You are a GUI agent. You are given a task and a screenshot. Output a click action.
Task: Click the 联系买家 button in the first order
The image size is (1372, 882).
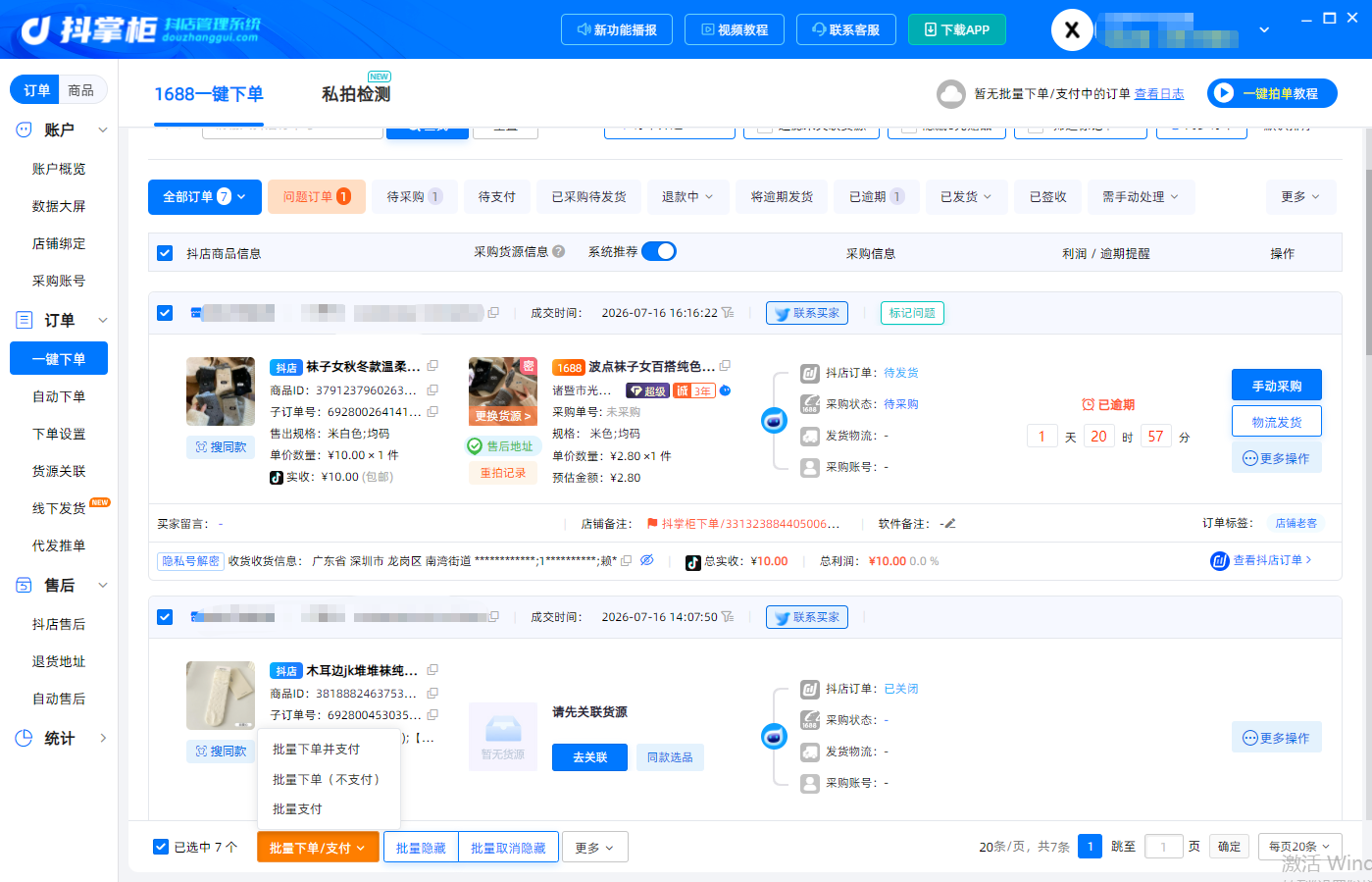(x=807, y=313)
